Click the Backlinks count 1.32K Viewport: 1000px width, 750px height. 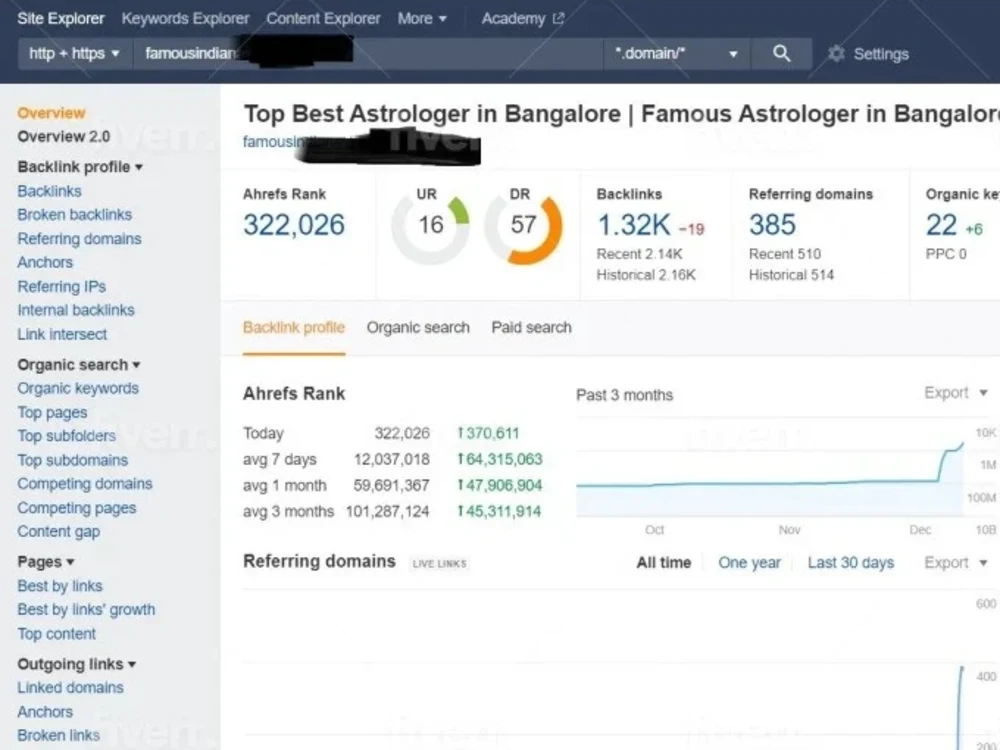633,225
